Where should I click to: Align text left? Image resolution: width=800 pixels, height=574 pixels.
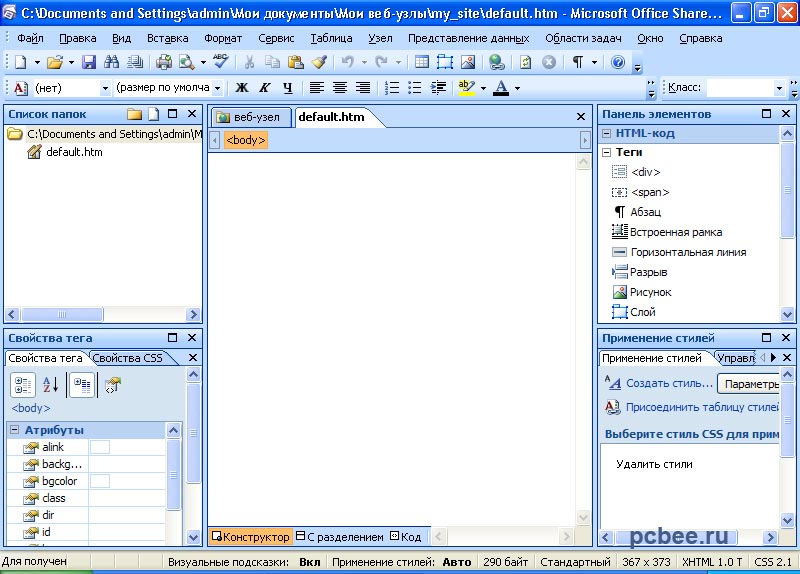pos(316,88)
